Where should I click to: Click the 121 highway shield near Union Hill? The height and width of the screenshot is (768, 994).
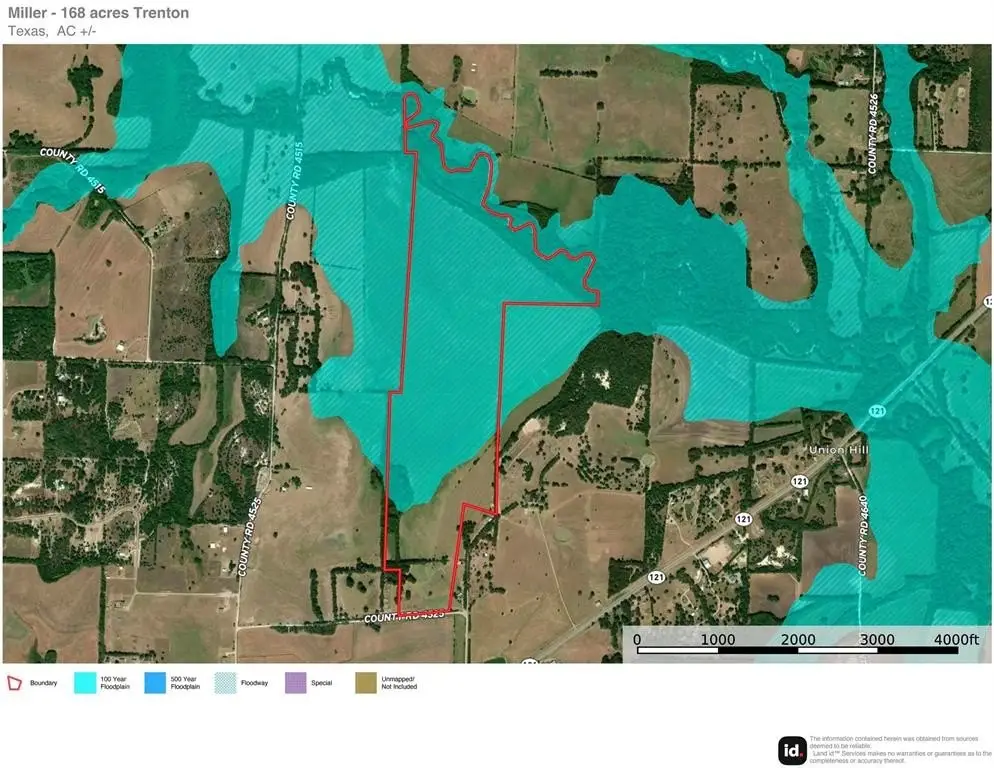click(799, 482)
